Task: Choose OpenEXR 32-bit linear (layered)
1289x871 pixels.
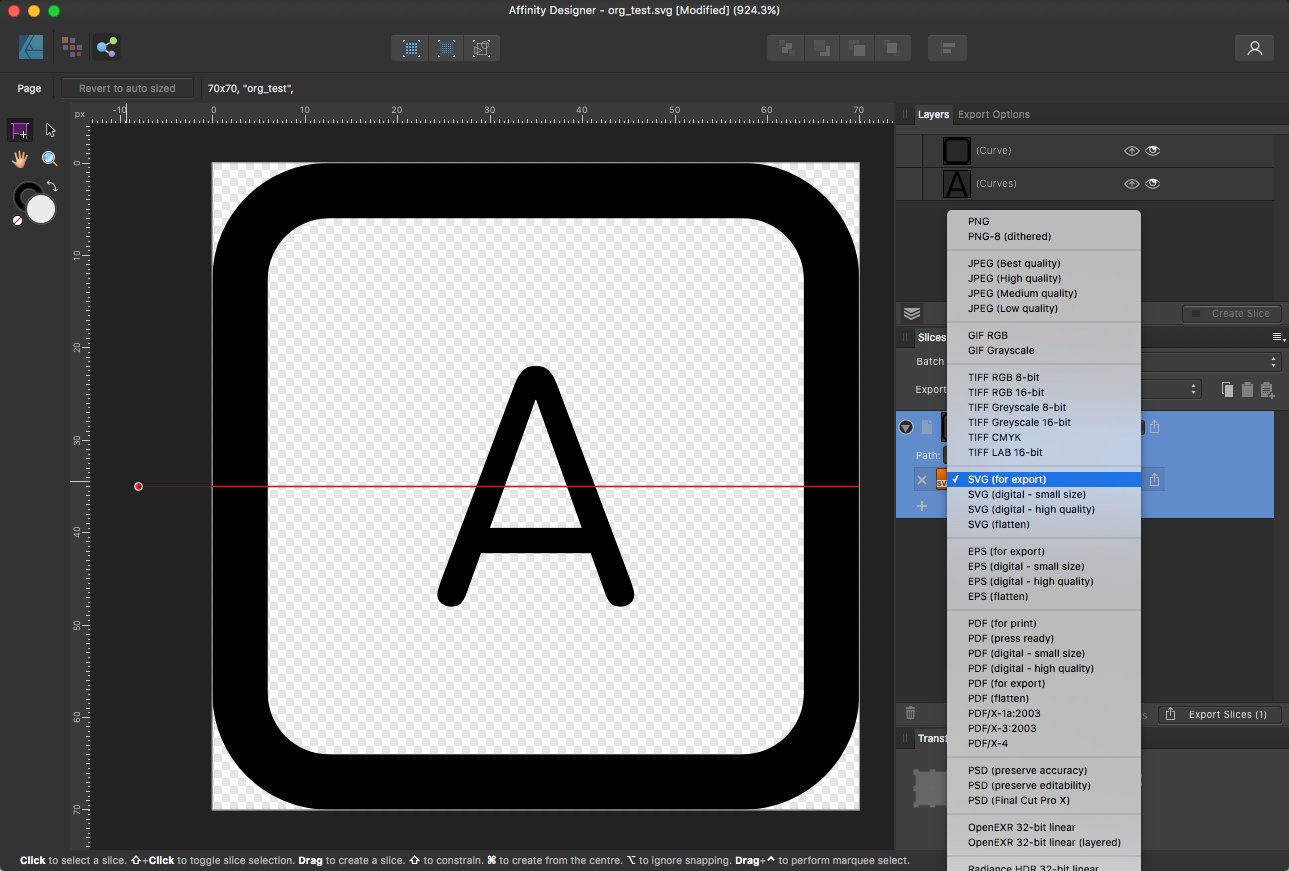Action: (1043, 843)
